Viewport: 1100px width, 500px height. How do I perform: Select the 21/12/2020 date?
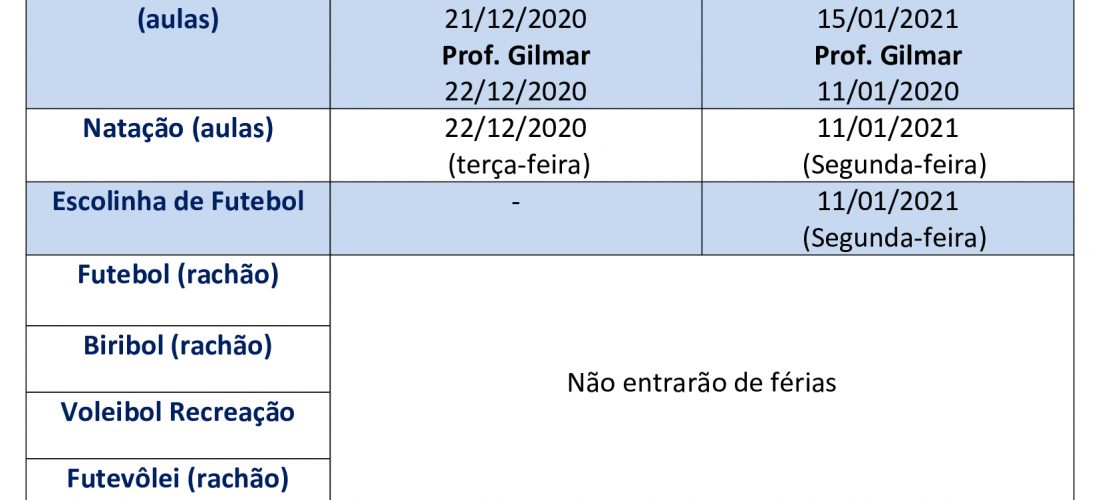(516, 20)
